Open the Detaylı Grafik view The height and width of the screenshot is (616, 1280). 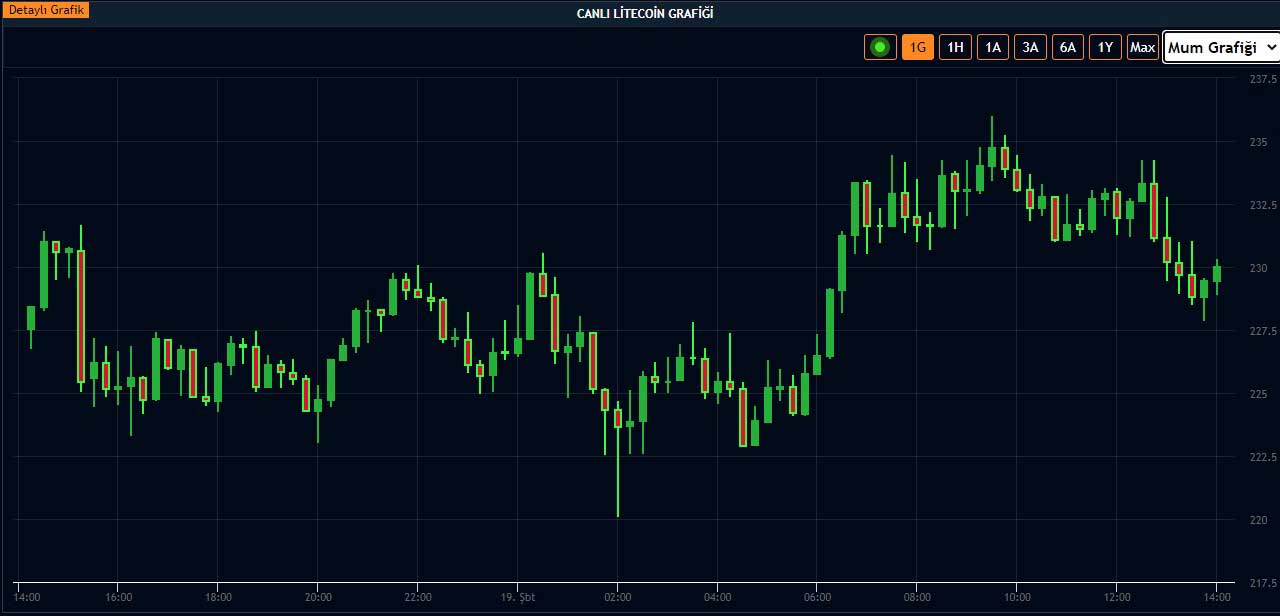point(47,10)
